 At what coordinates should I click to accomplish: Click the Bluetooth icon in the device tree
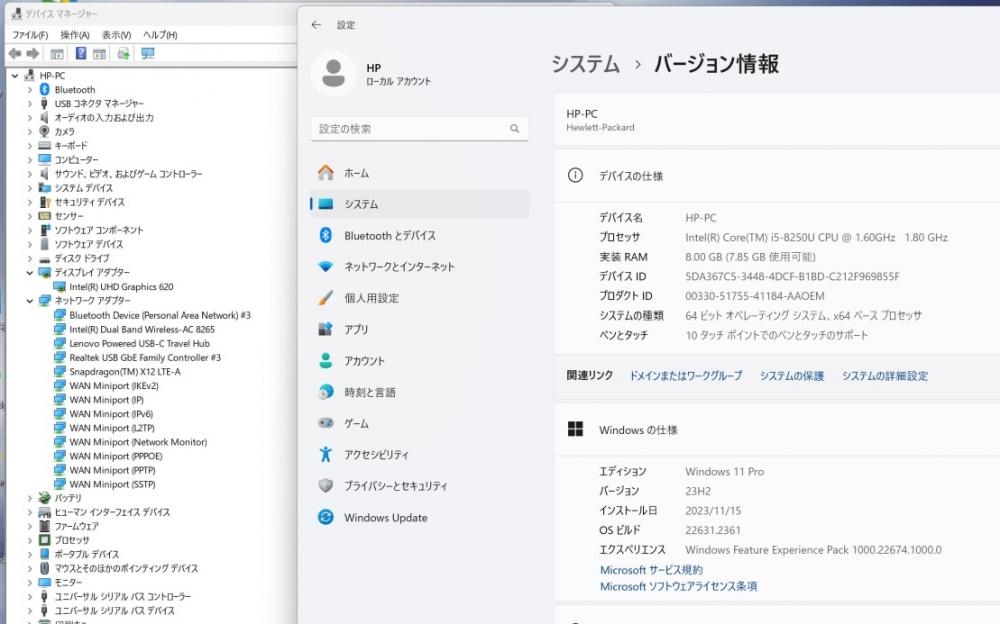(45, 89)
